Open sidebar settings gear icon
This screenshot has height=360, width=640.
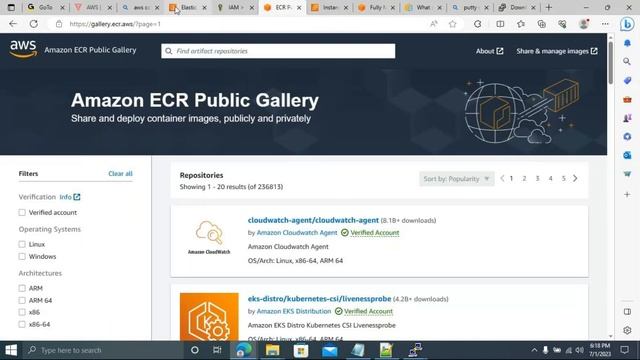(x=627, y=330)
